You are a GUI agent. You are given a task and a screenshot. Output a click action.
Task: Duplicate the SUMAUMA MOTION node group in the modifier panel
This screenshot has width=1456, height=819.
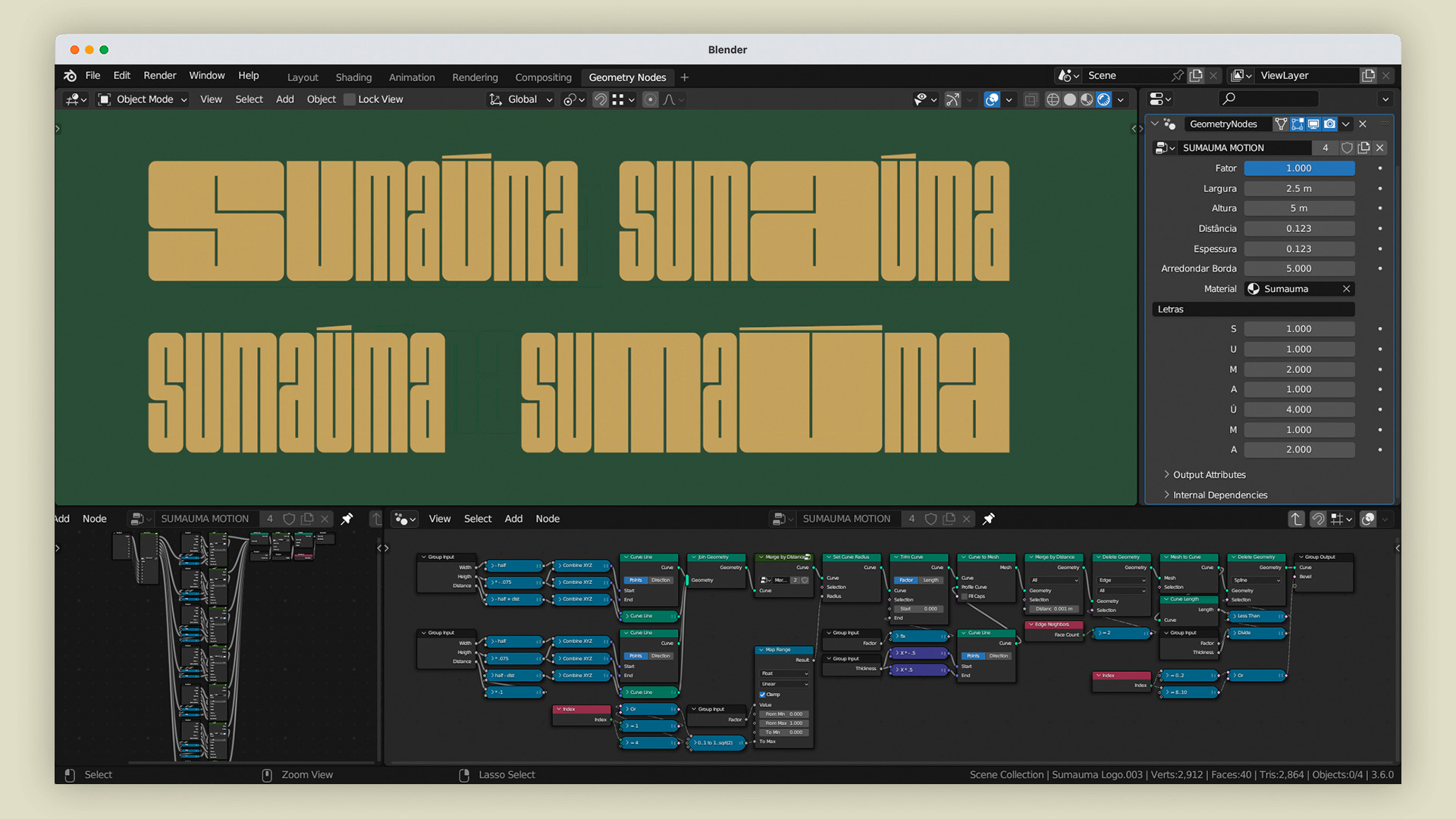pyautogui.click(x=1364, y=148)
